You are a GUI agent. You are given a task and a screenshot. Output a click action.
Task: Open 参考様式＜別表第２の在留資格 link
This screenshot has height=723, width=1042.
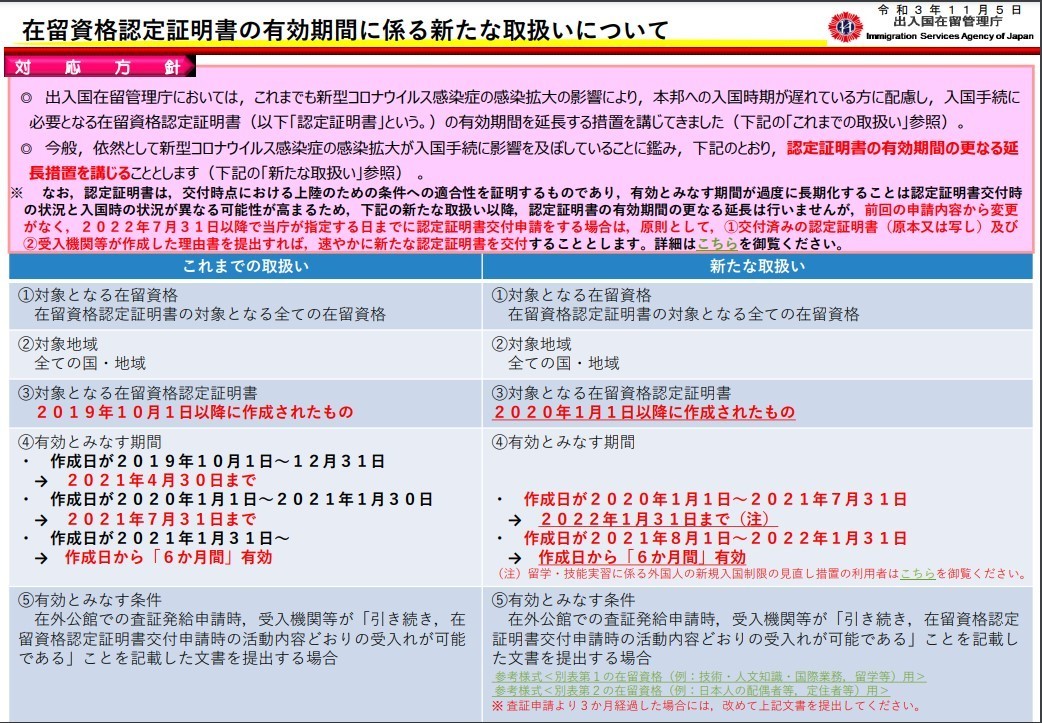coord(690,691)
